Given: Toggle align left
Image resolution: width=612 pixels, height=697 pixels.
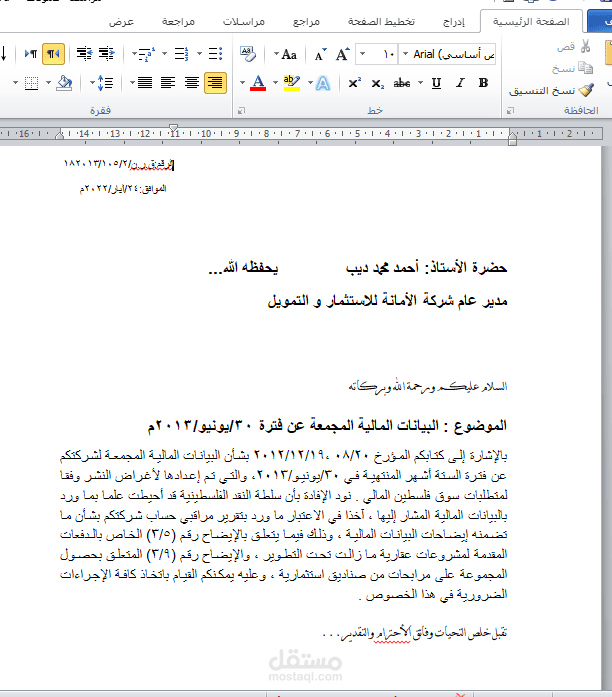Looking at the screenshot, I should pos(168,83).
